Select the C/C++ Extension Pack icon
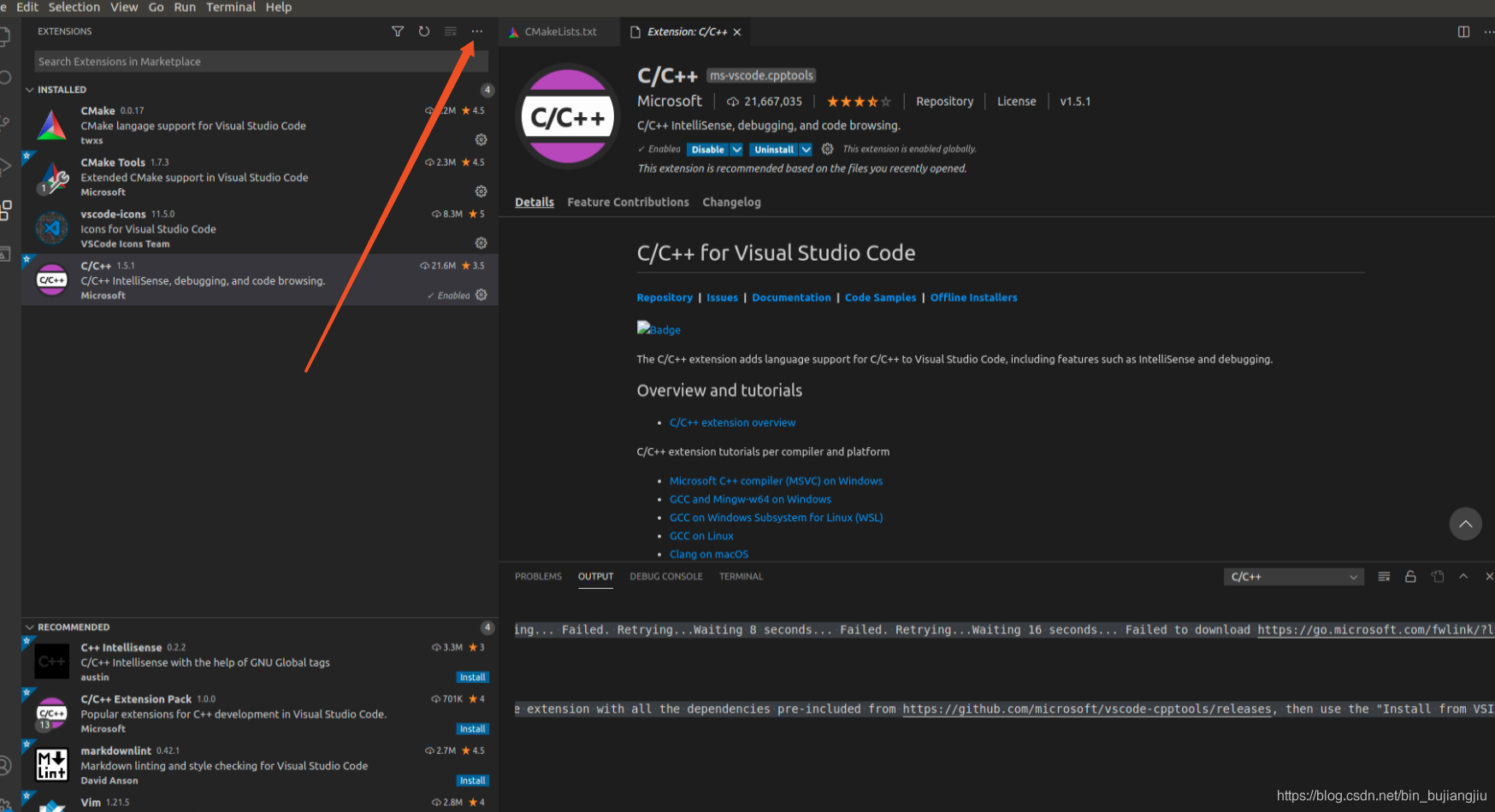 point(52,714)
